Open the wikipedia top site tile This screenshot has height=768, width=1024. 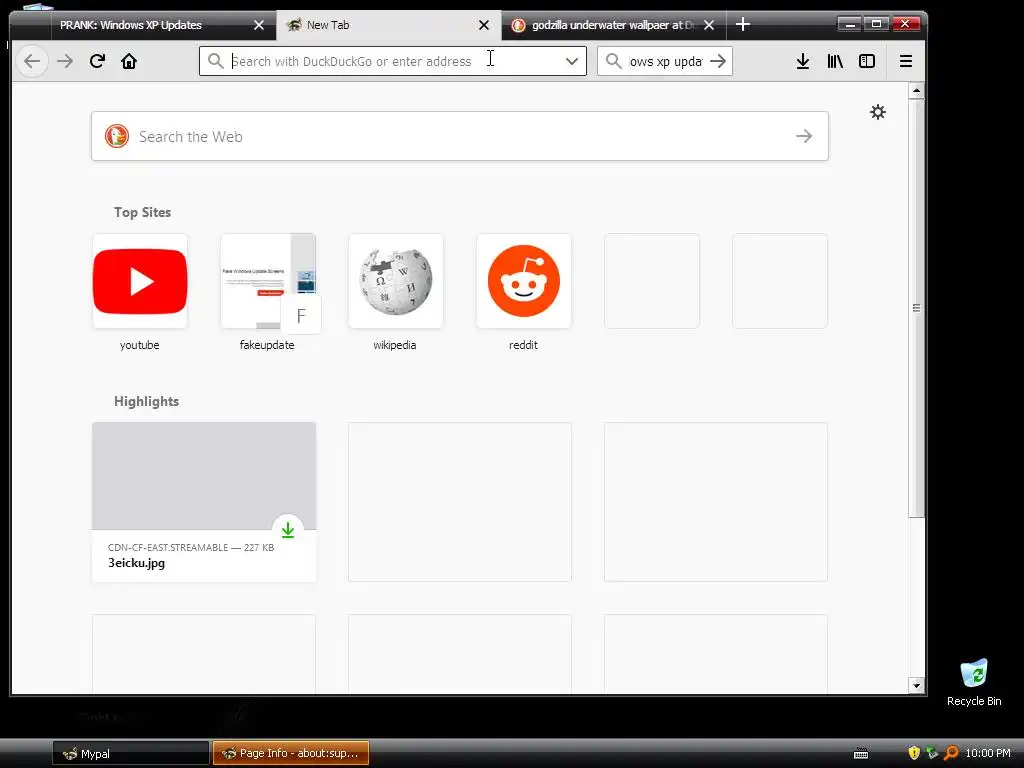click(x=396, y=281)
